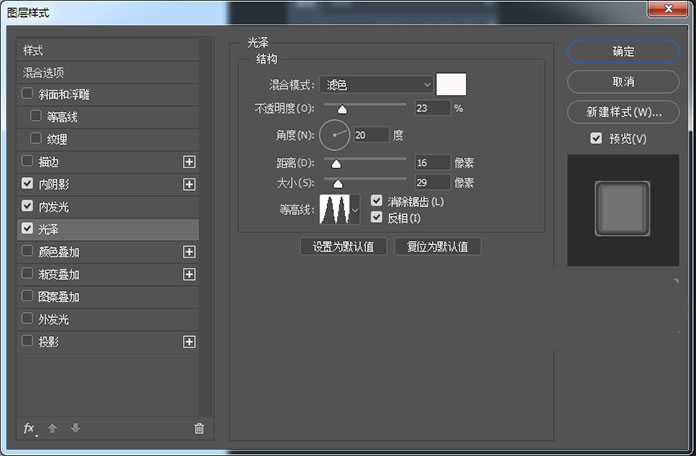Viewport: 696px width, 456px height.
Task: Enable the 斜面和浮雕 checkbox
Action: (28, 94)
